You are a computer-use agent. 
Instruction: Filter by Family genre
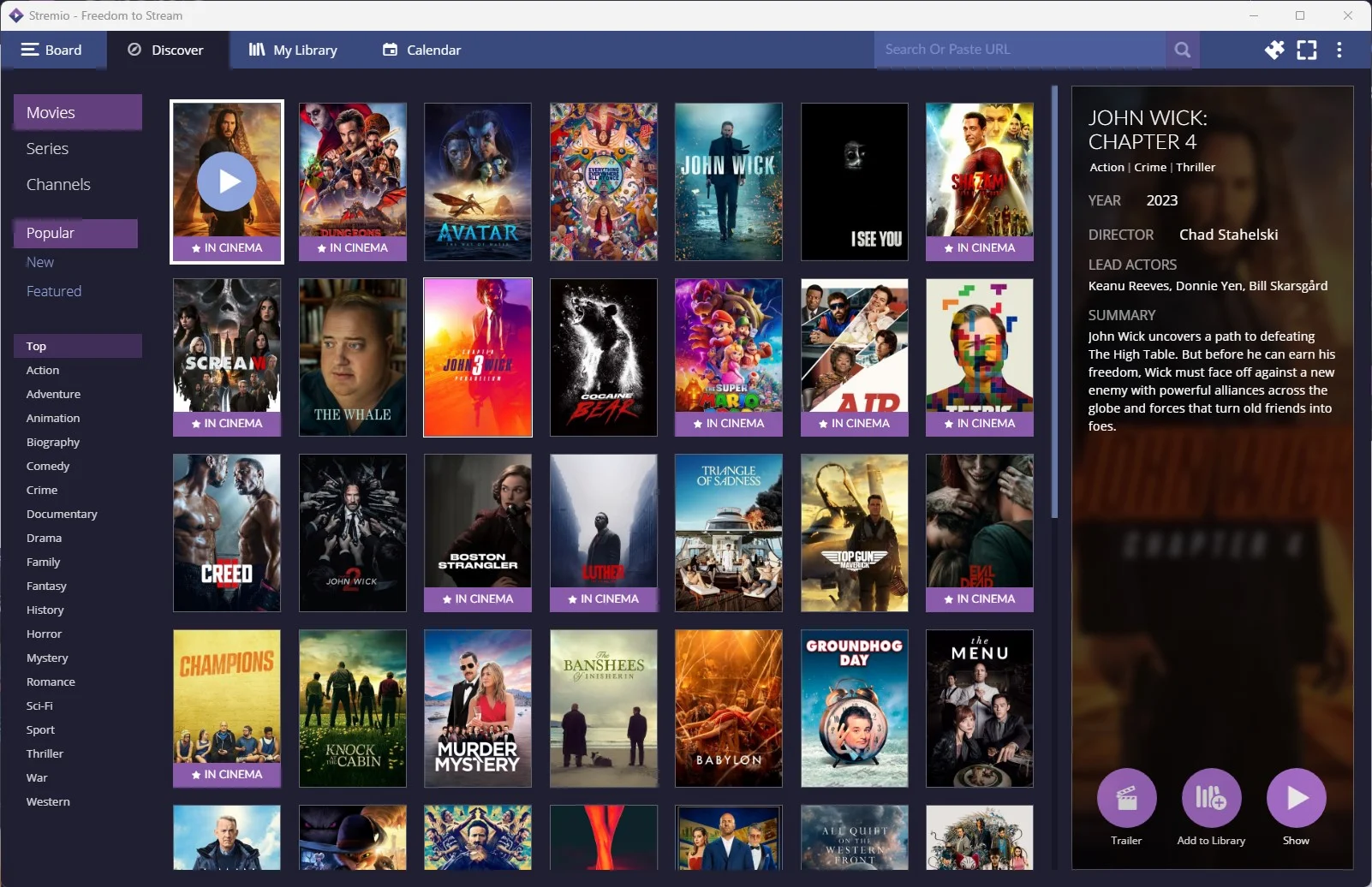tap(43, 562)
